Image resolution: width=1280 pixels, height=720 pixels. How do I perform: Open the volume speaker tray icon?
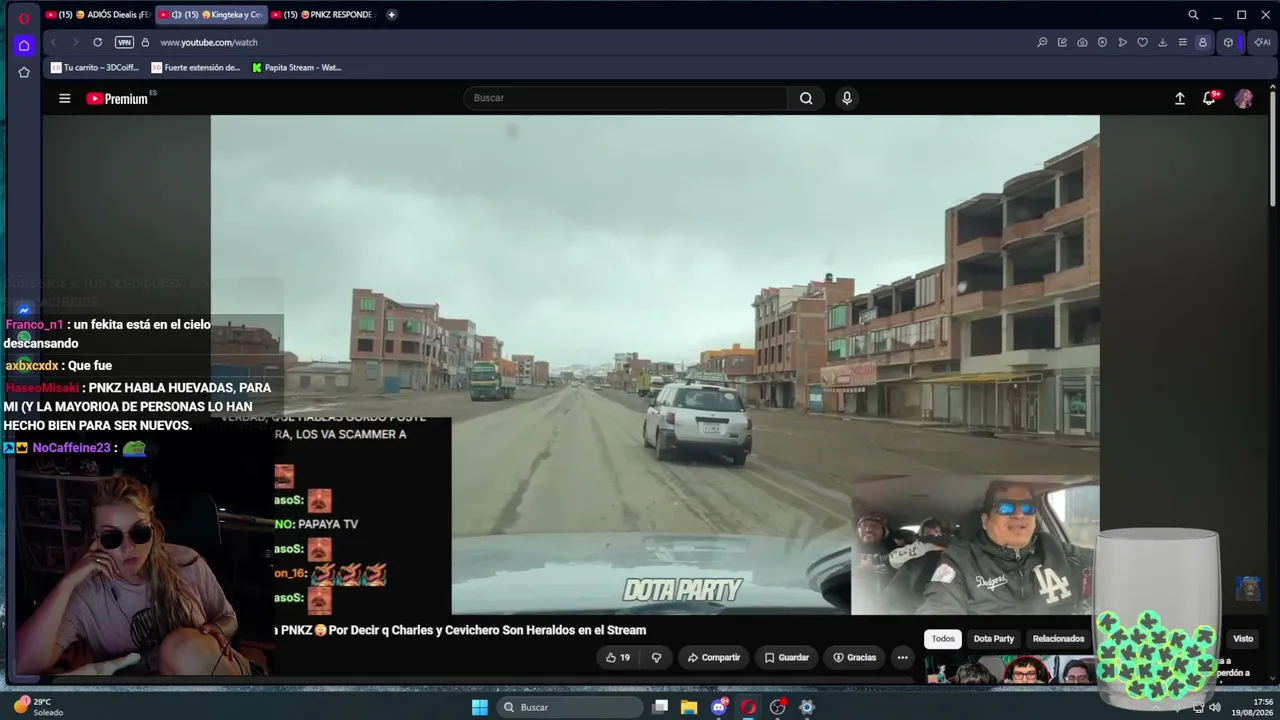point(1215,707)
